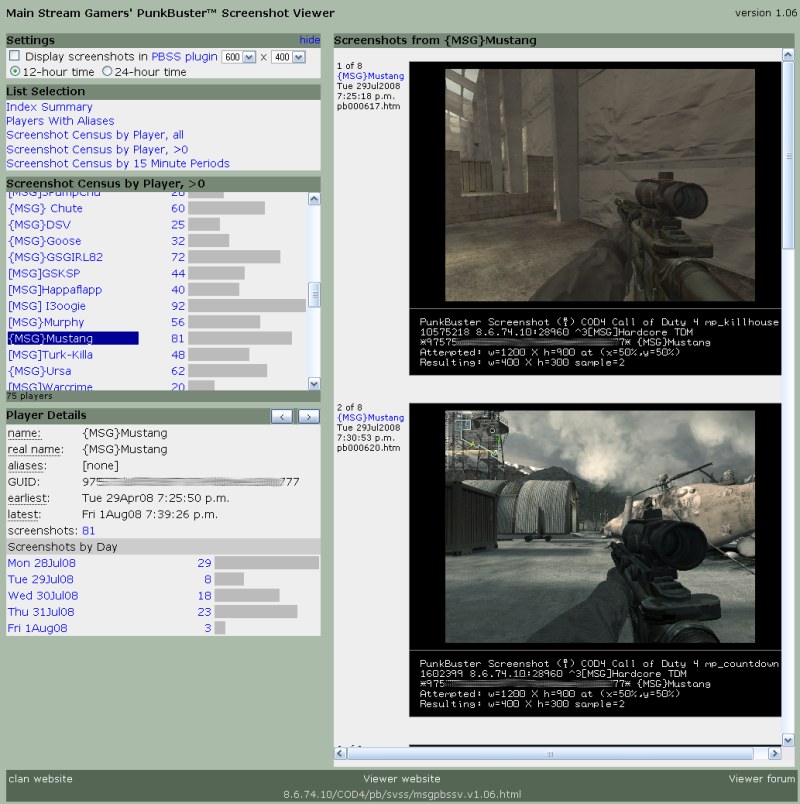Open Screenshot Census by 15 Minute Periods
Screen dimensions: 800x804
click(x=117, y=163)
